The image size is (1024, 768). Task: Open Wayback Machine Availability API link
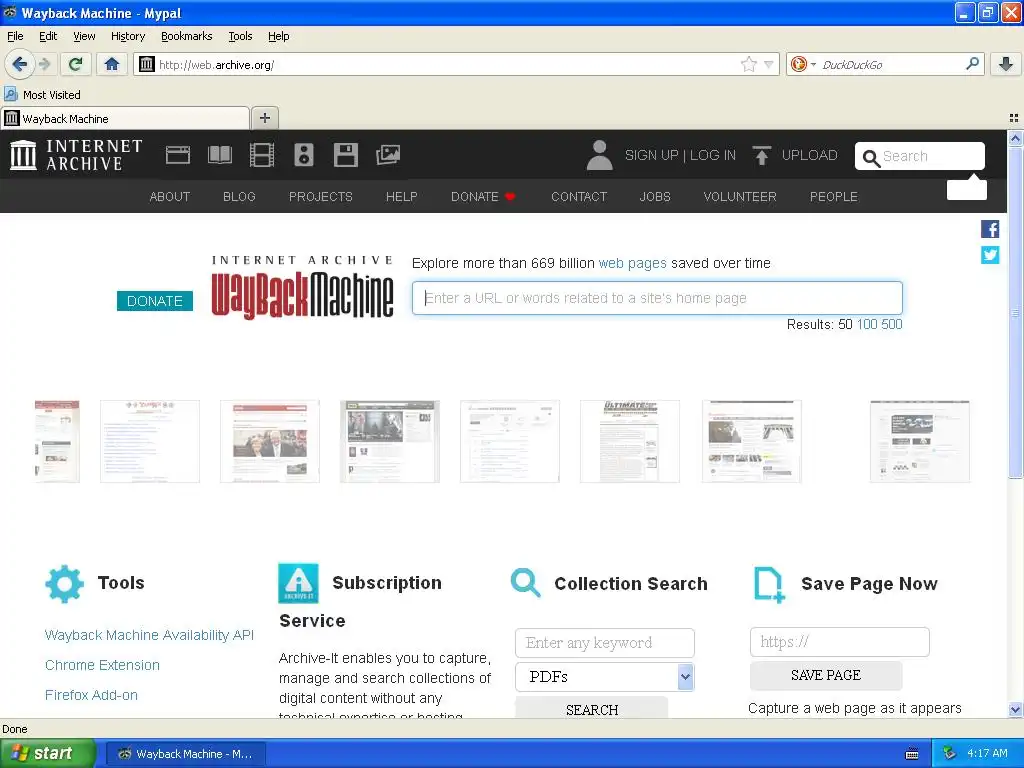(x=149, y=635)
